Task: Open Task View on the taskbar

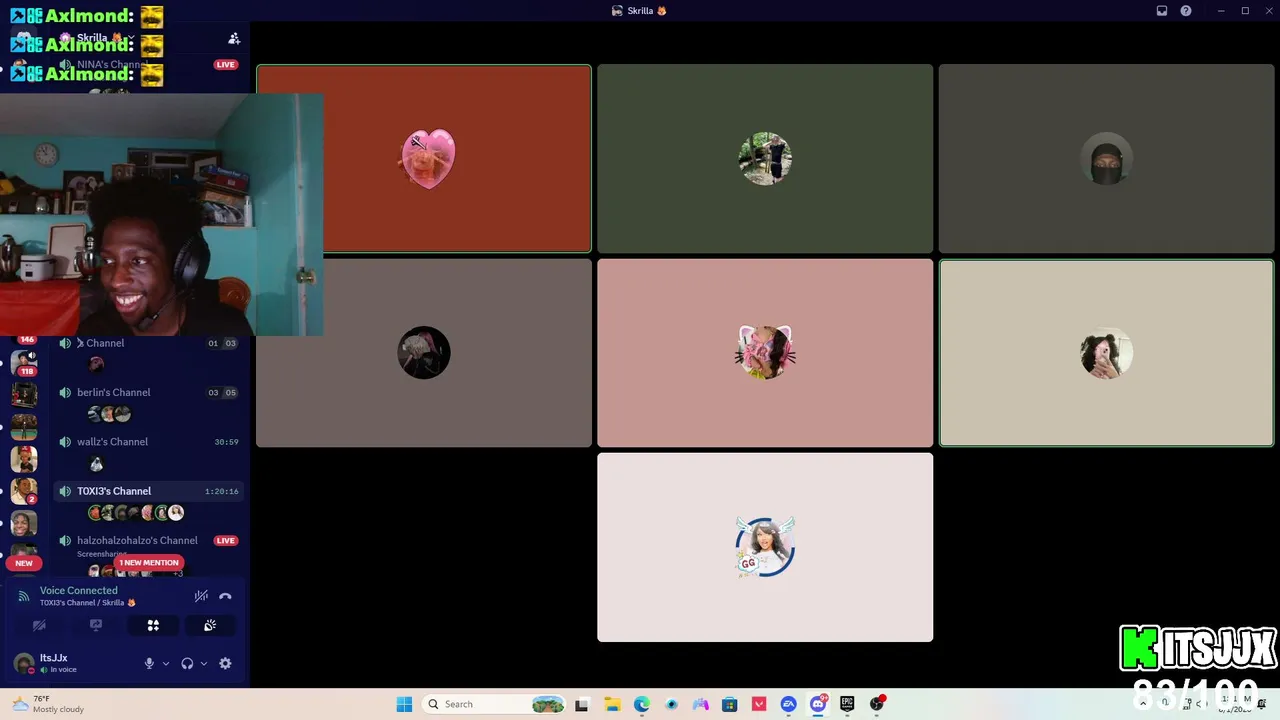Action: [x=582, y=704]
